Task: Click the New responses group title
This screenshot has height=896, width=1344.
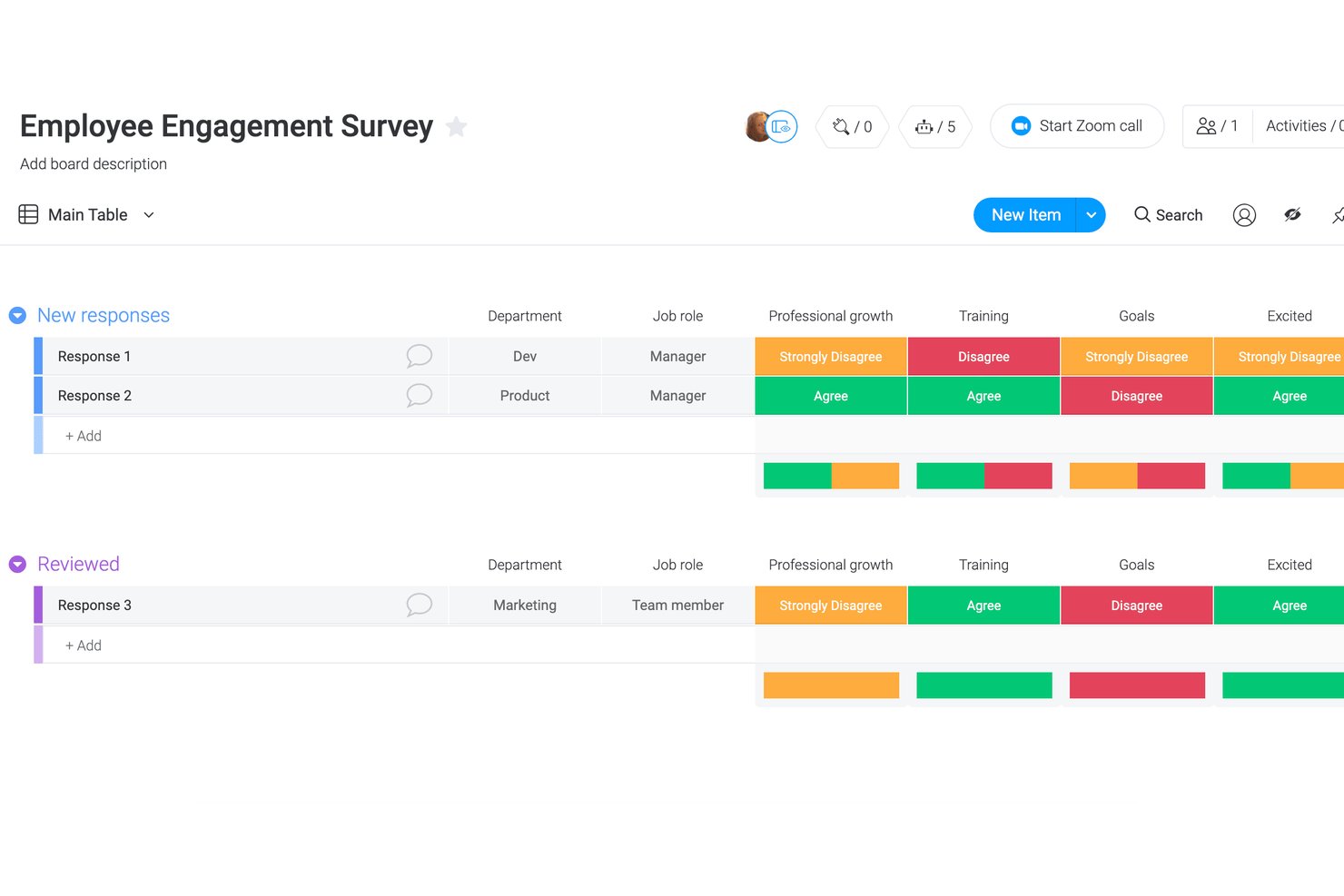Action: pyautogui.click(x=104, y=316)
